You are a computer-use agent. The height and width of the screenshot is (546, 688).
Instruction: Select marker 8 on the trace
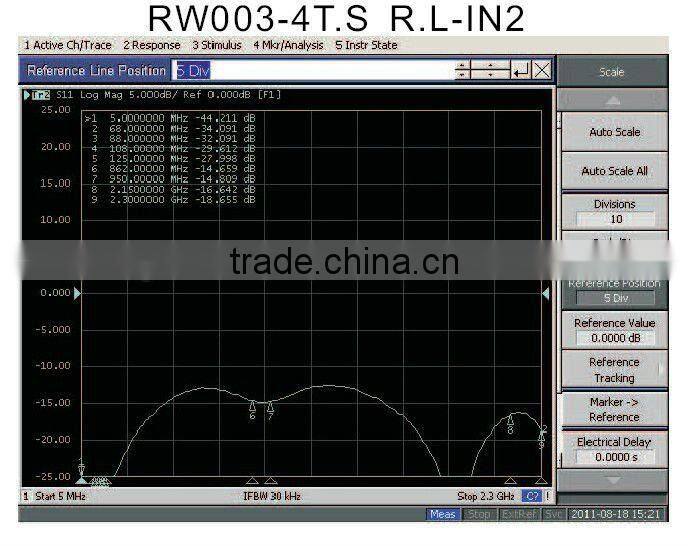[510, 424]
